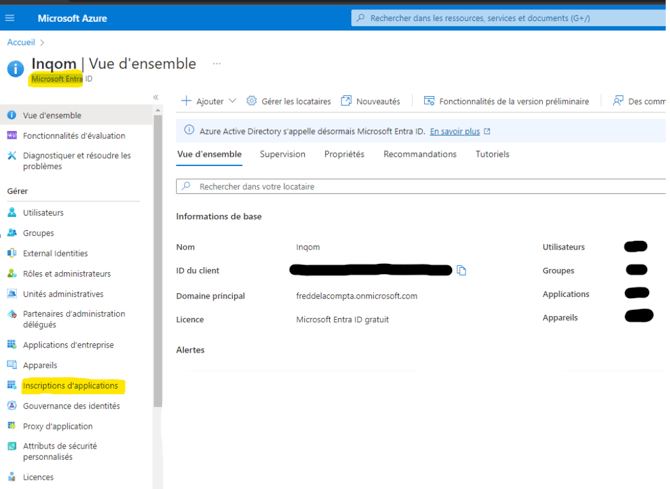Click the Accueil breadcrumb link
The image size is (670, 489).
click(21, 42)
